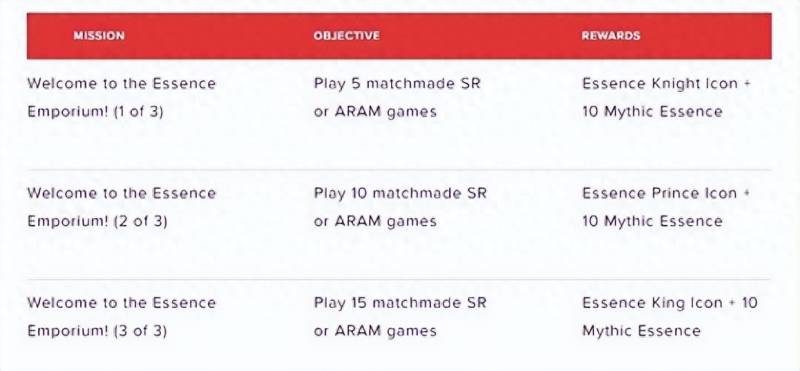
Task: Select the Emporium! (2 of 3) mission name
Action: [x=97, y=221]
